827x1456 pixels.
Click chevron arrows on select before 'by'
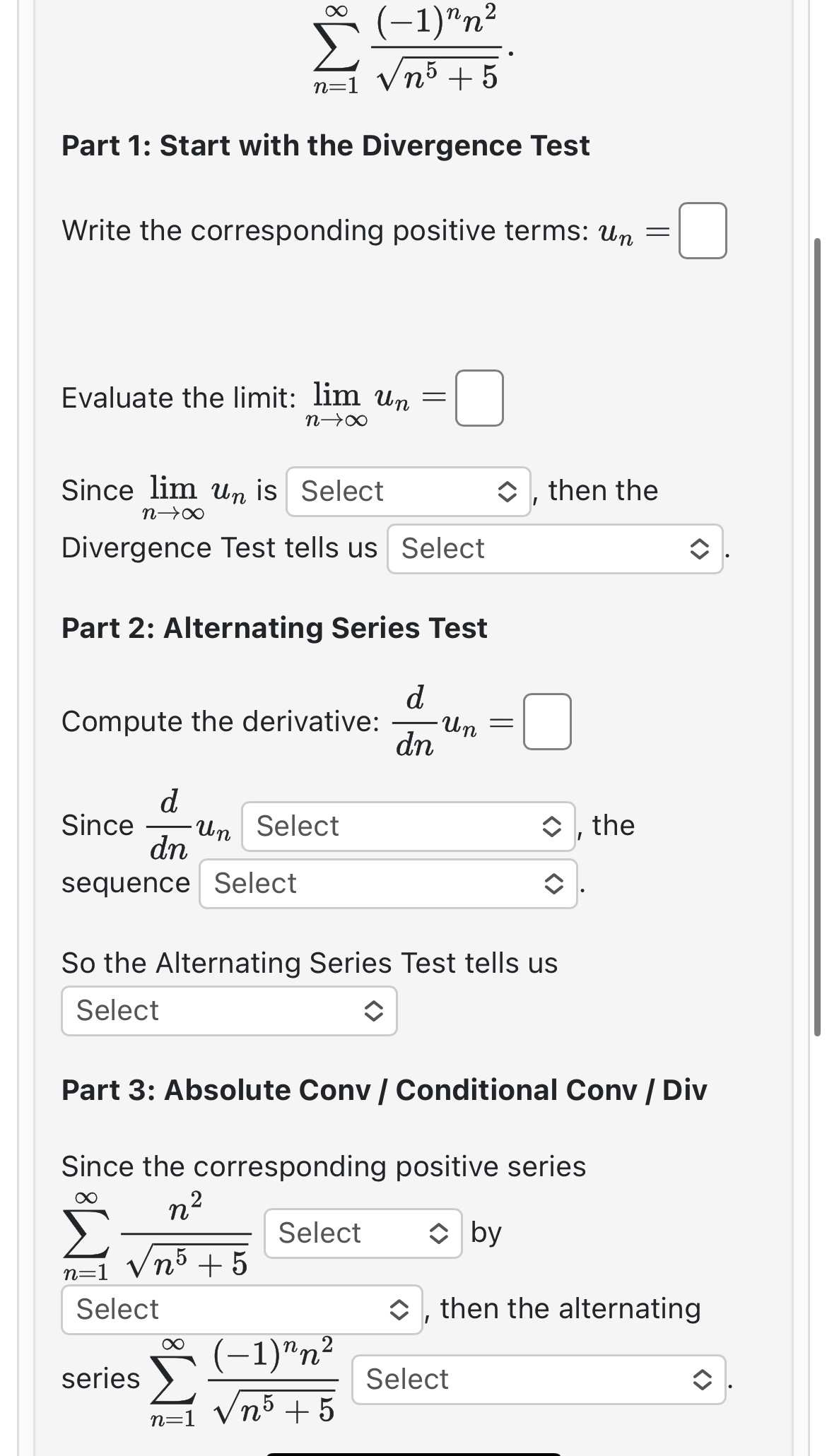tap(439, 1233)
